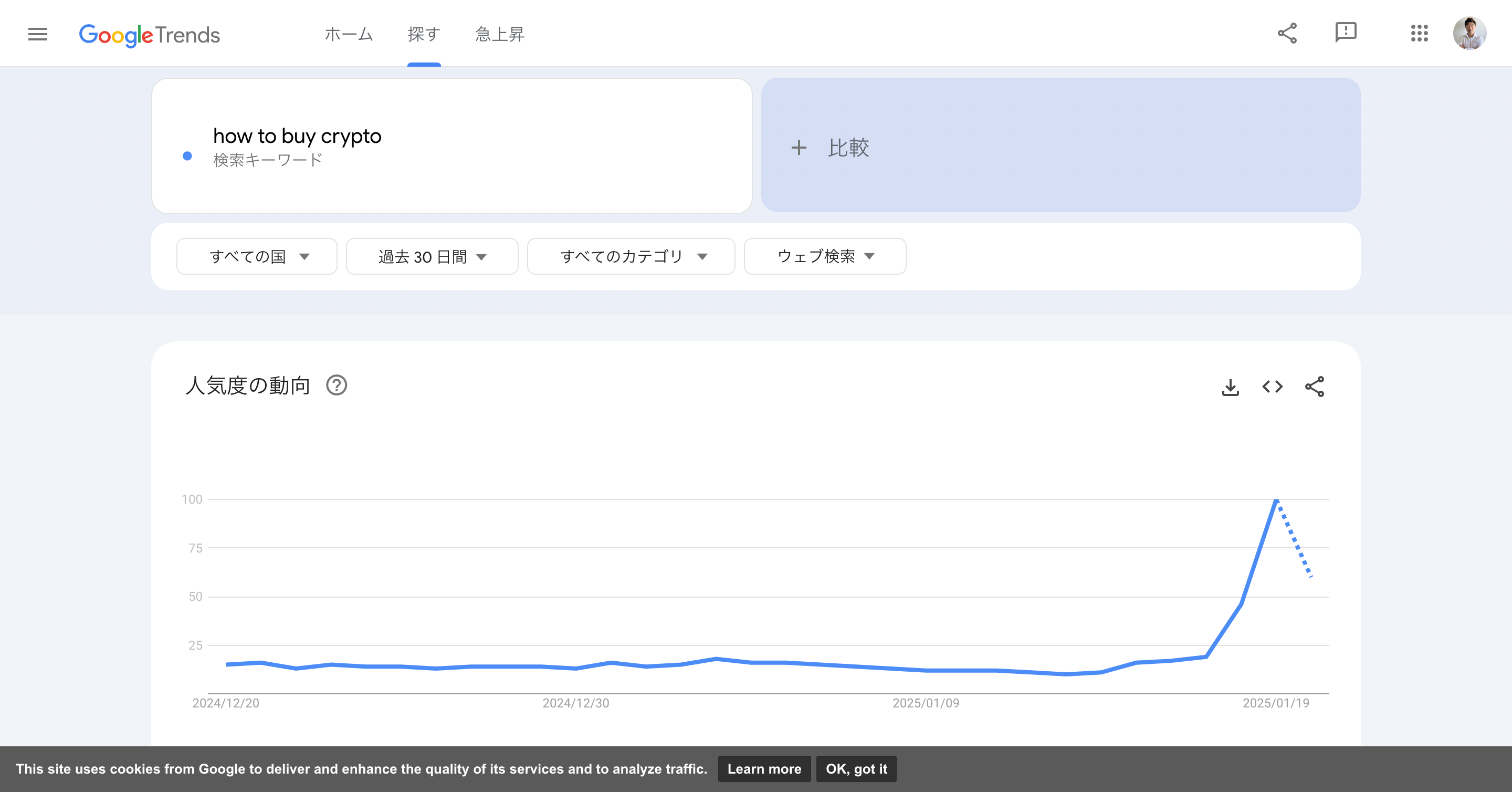This screenshot has width=1512, height=792.
Task: Open the 過去 30 日間 time range dropdown
Action: [432, 257]
